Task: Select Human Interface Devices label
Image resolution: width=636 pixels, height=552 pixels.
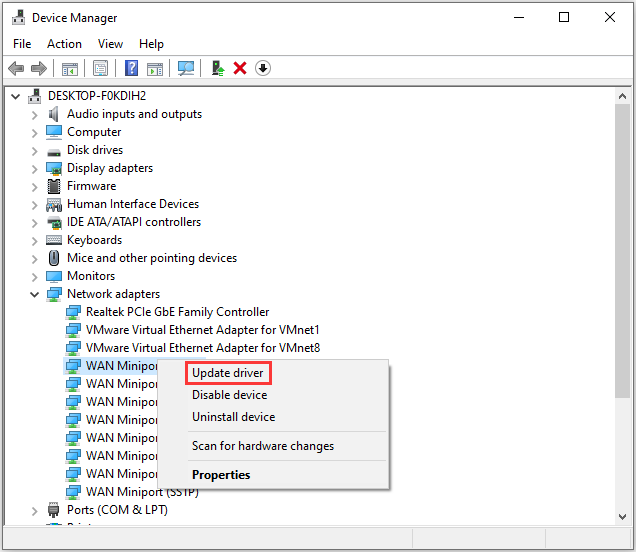Action: 133,204
